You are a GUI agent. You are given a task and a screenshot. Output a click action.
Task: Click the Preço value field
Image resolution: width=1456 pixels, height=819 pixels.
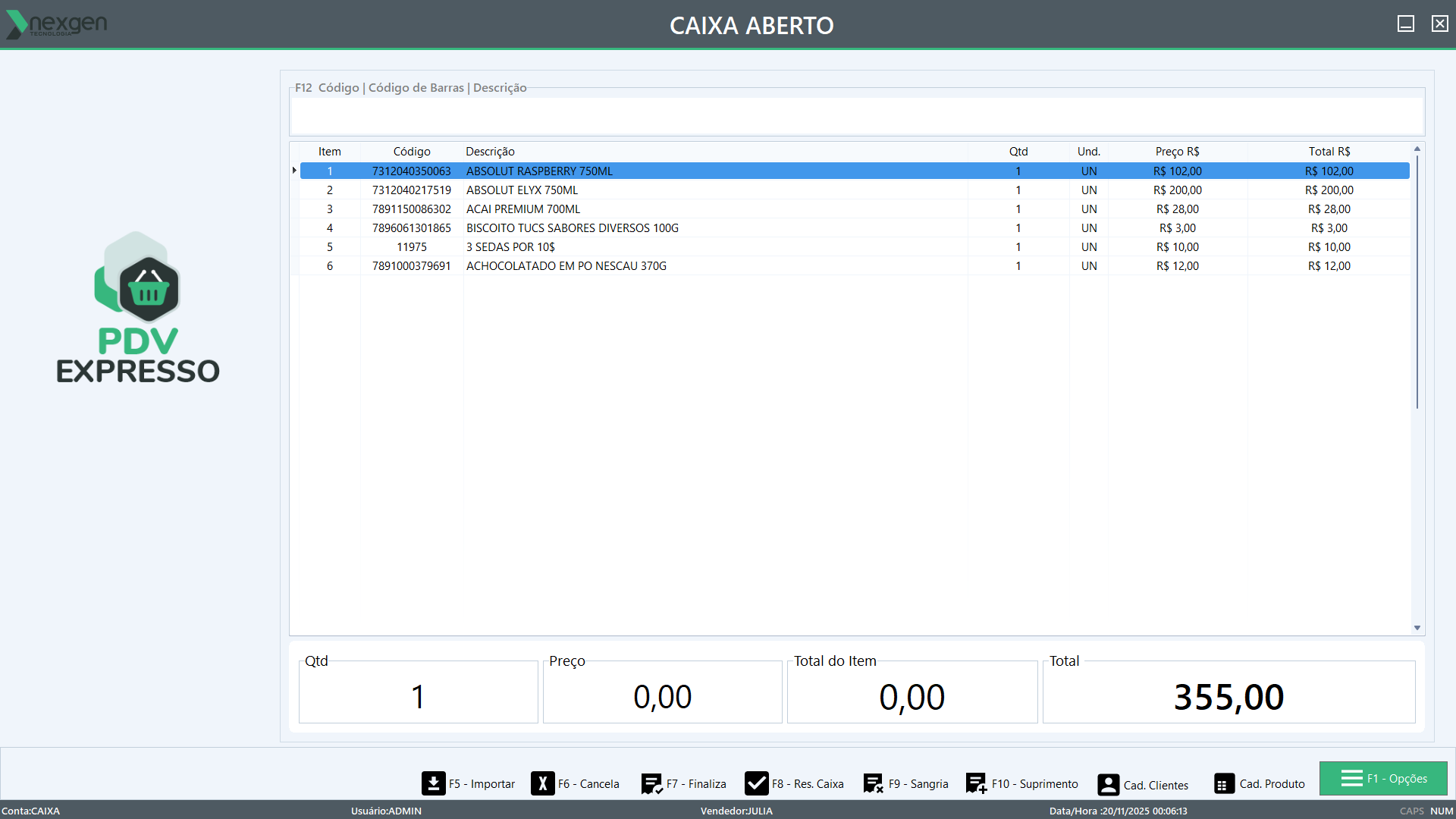[662, 696]
